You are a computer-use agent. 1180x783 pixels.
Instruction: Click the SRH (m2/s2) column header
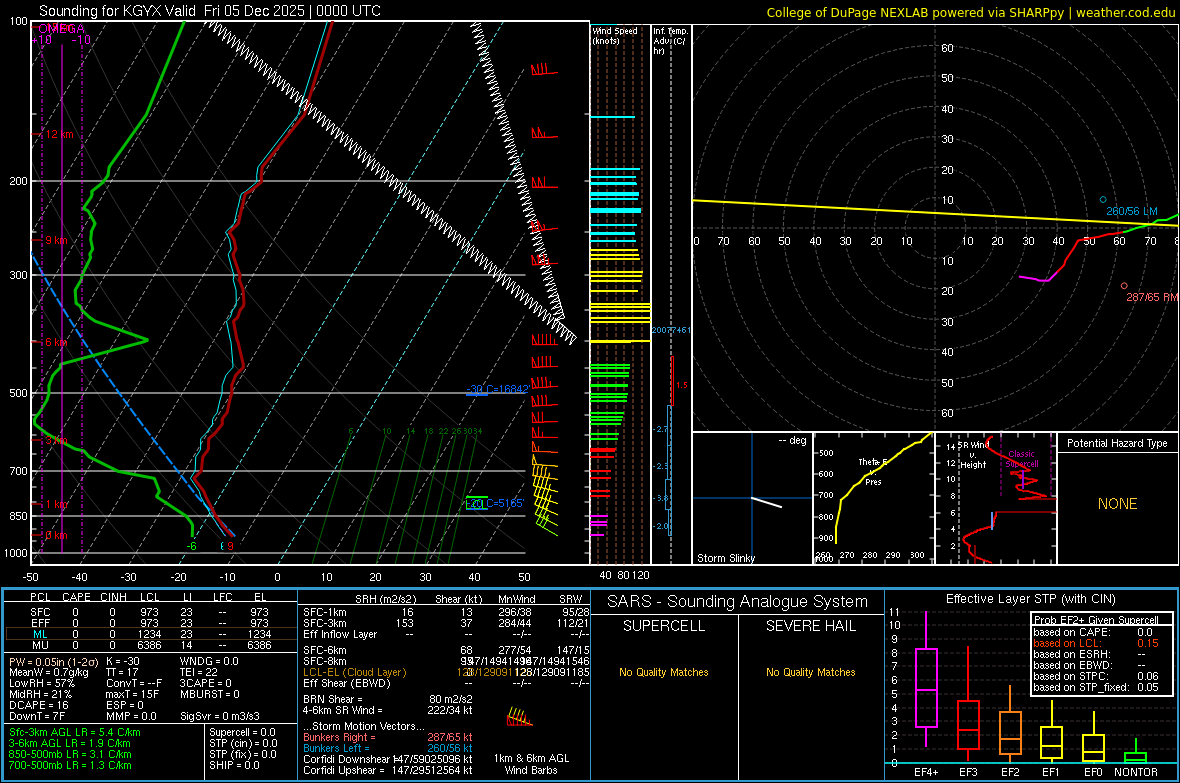pos(385,599)
